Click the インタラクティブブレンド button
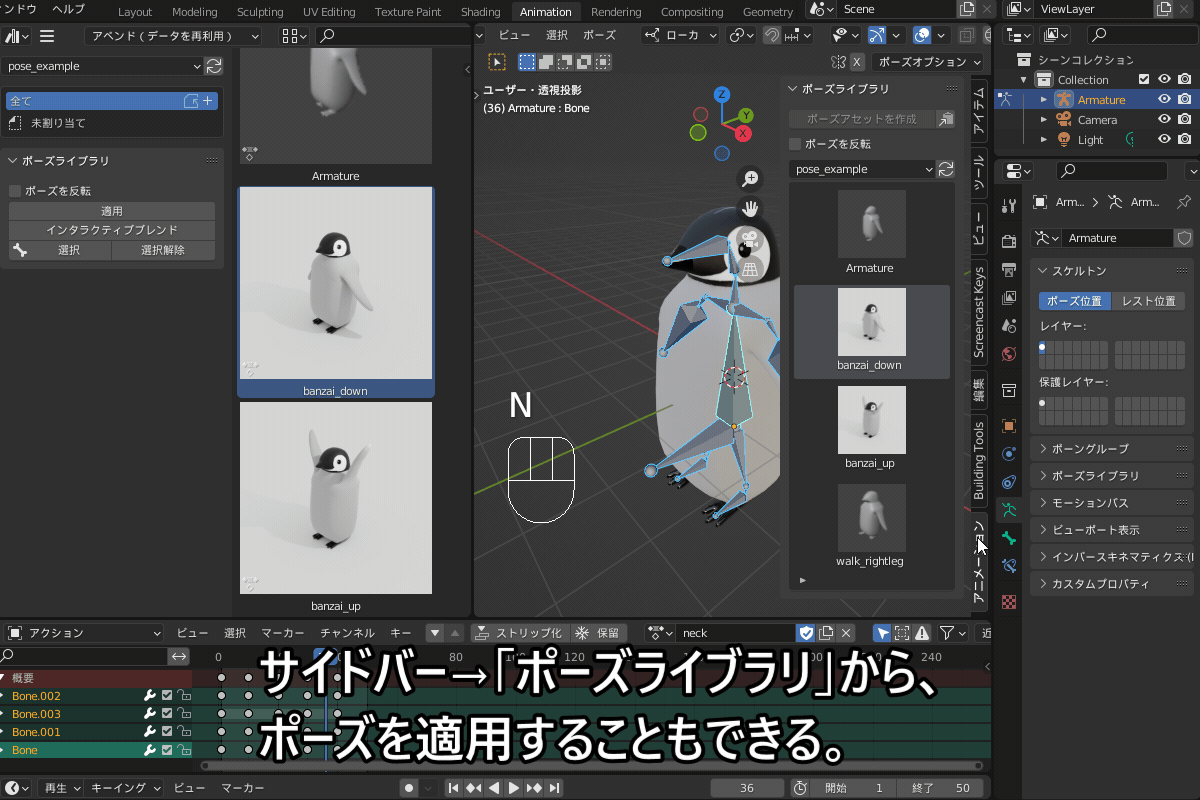This screenshot has height=800, width=1200. tap(111, 230)
